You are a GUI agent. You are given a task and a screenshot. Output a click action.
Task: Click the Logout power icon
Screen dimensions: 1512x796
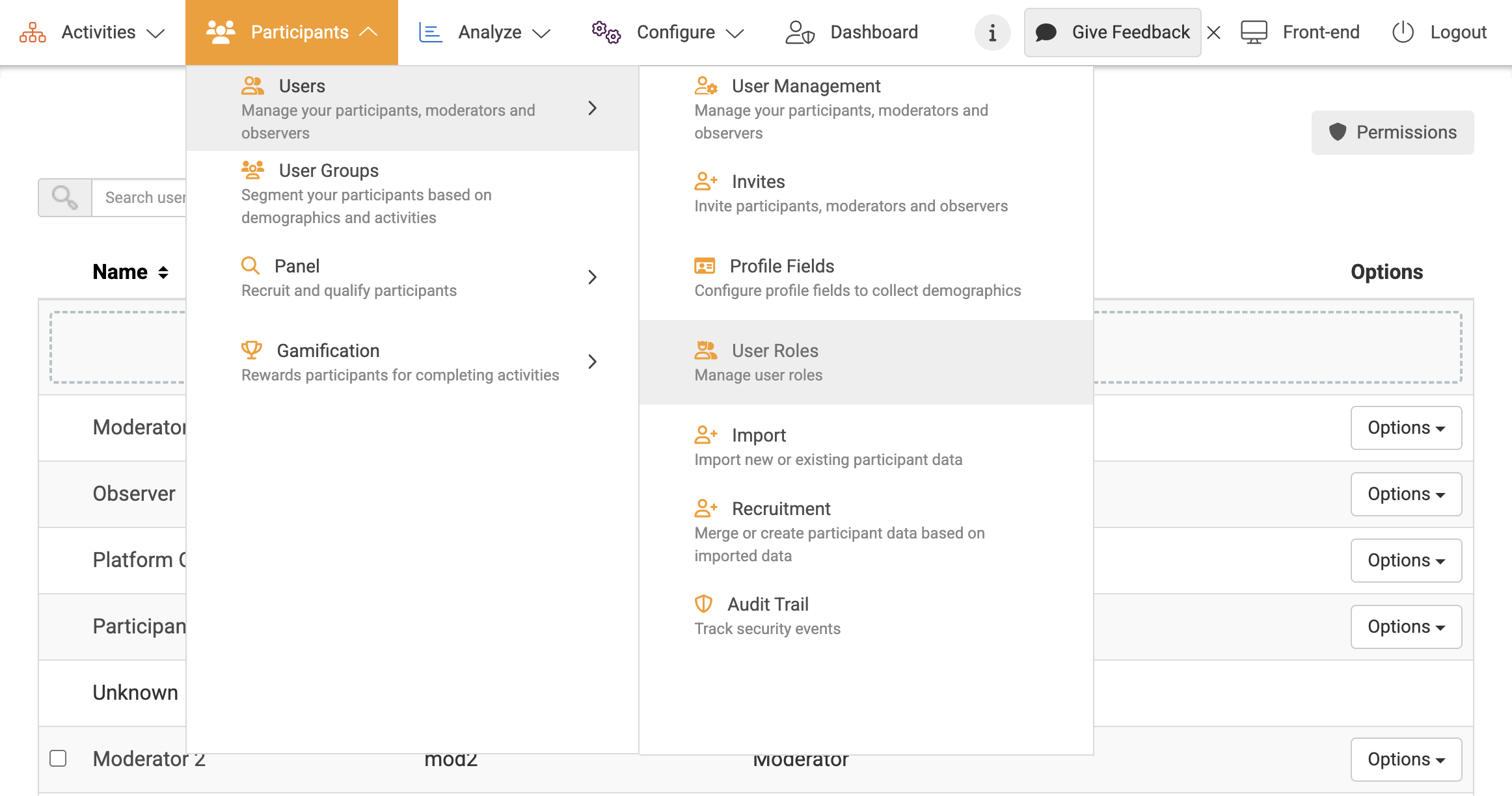[1403, 33]
